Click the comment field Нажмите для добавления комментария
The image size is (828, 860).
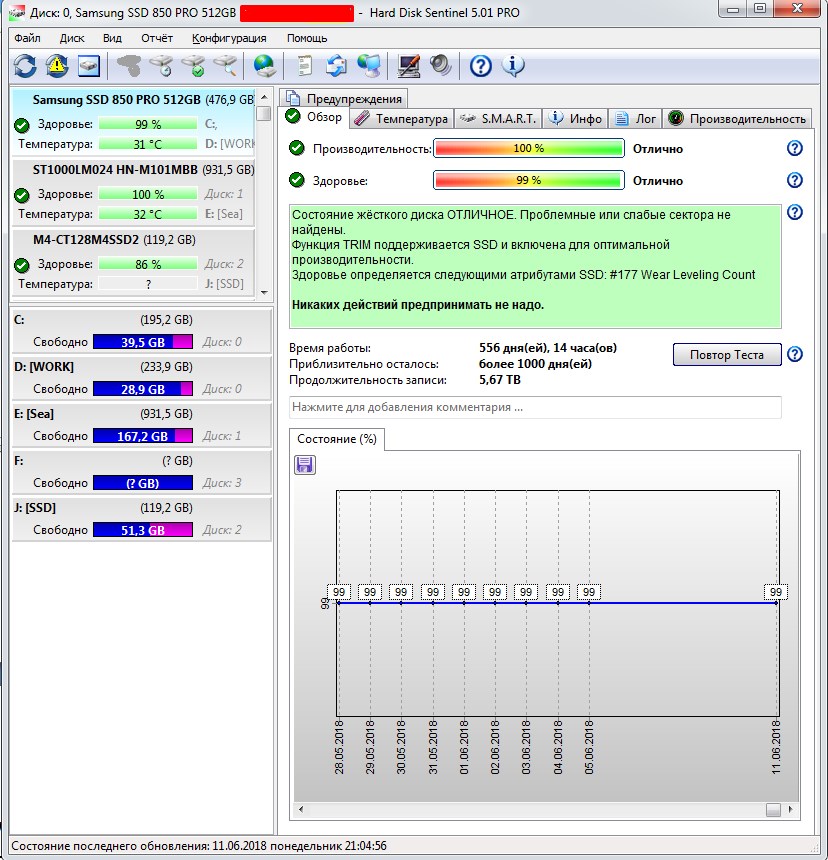tap(535, 407)
